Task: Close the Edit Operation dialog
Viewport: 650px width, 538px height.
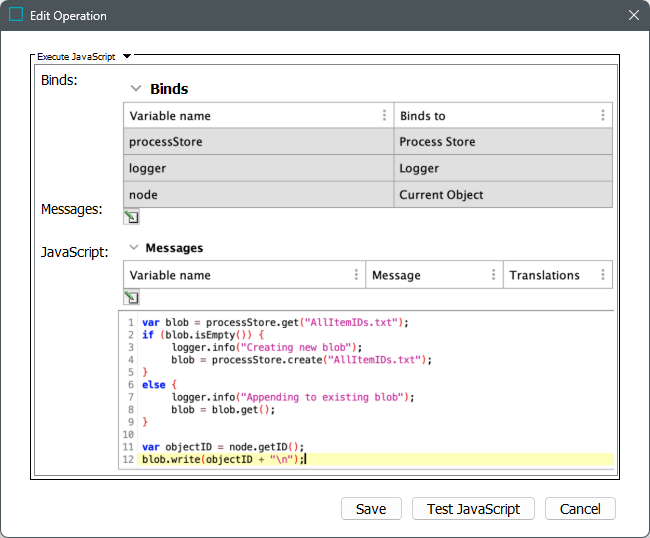Action: click(633, 15)
